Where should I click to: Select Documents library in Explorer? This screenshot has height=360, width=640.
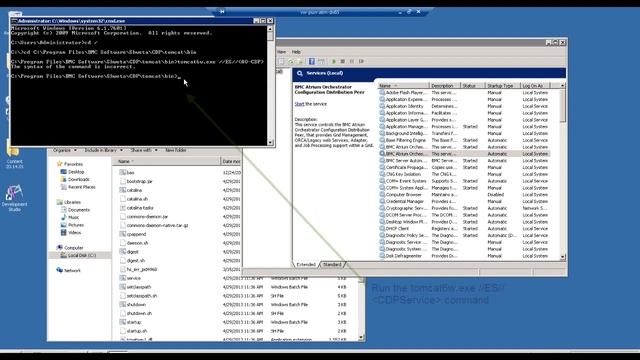click(x=75, y=210)
